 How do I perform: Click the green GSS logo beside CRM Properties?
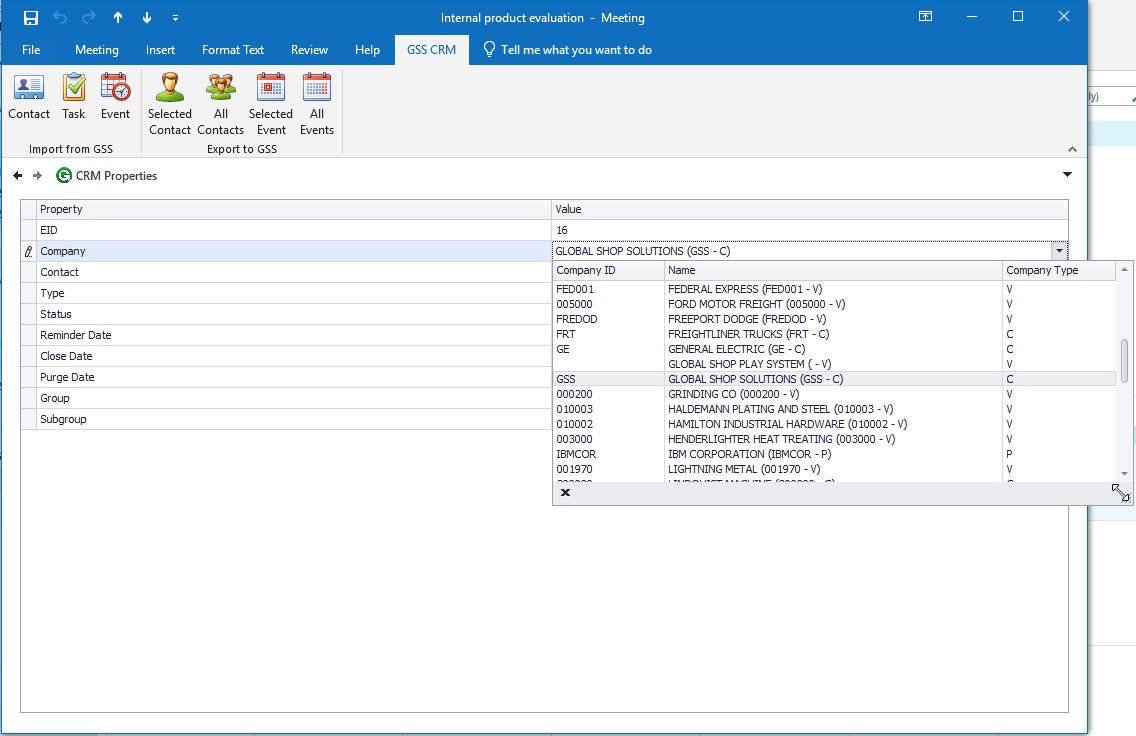[64, 175]
